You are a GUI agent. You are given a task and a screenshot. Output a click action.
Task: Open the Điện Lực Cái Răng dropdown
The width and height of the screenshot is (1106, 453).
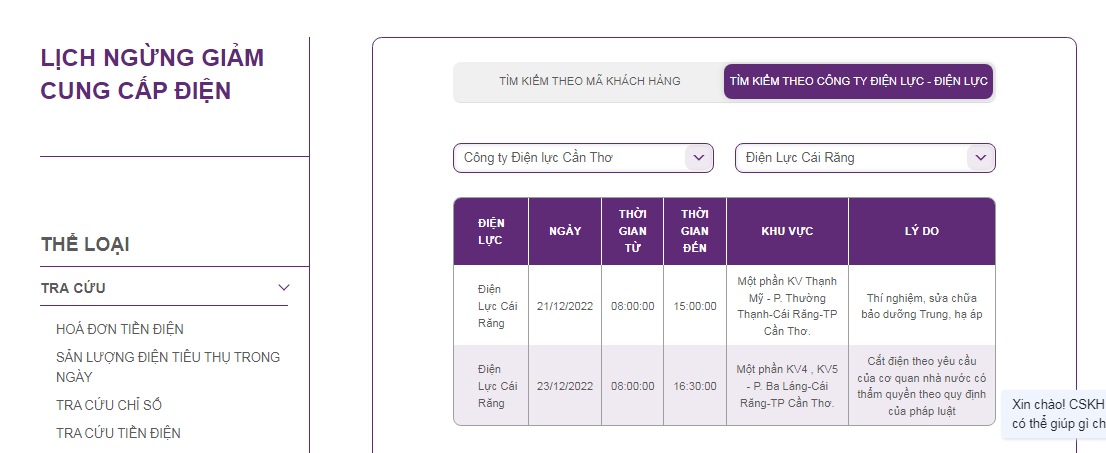[x=852, y=158]
